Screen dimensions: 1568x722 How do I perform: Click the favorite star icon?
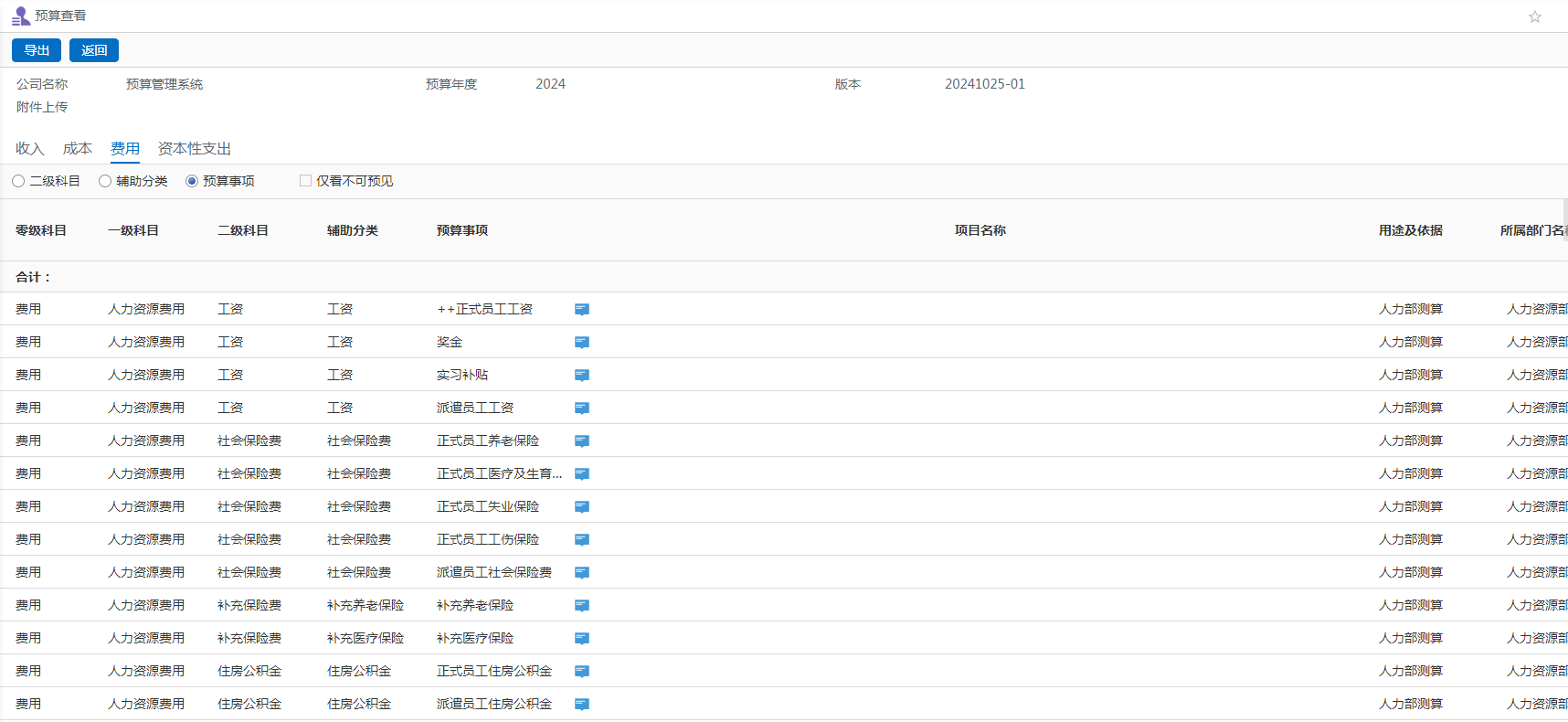[1535, 16]
